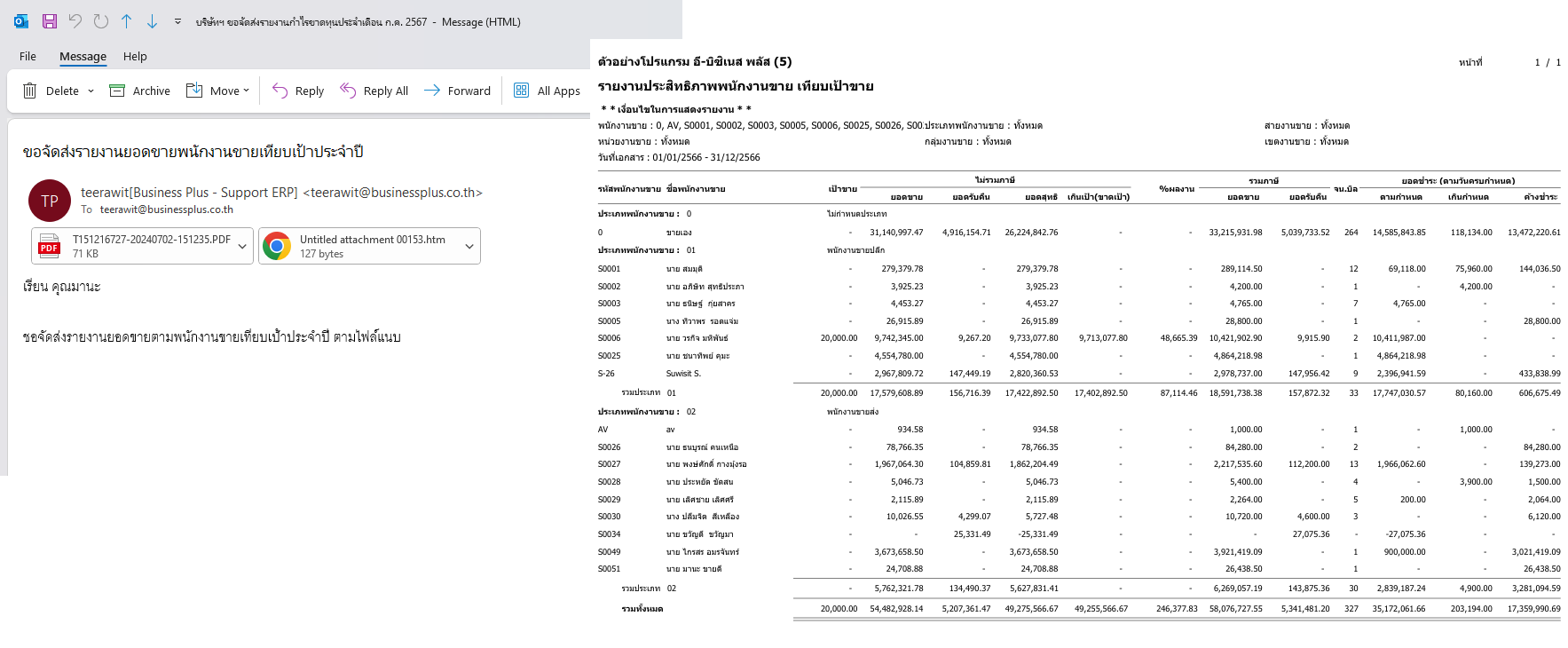The height and width of the screenshot is (648, 1568).
Task: Go to the previous item with the up arrow
Action: coord(127,21)
